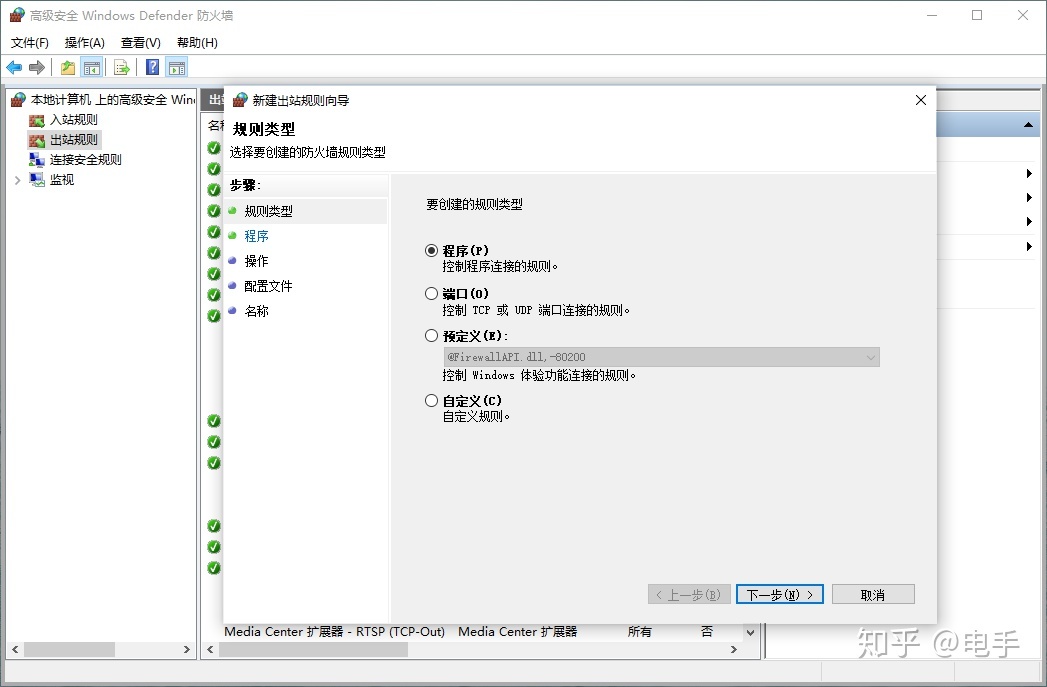Select 出站规则 in the tree
The width and height of the screenshot is (1047, 687).
coord(73,140)
